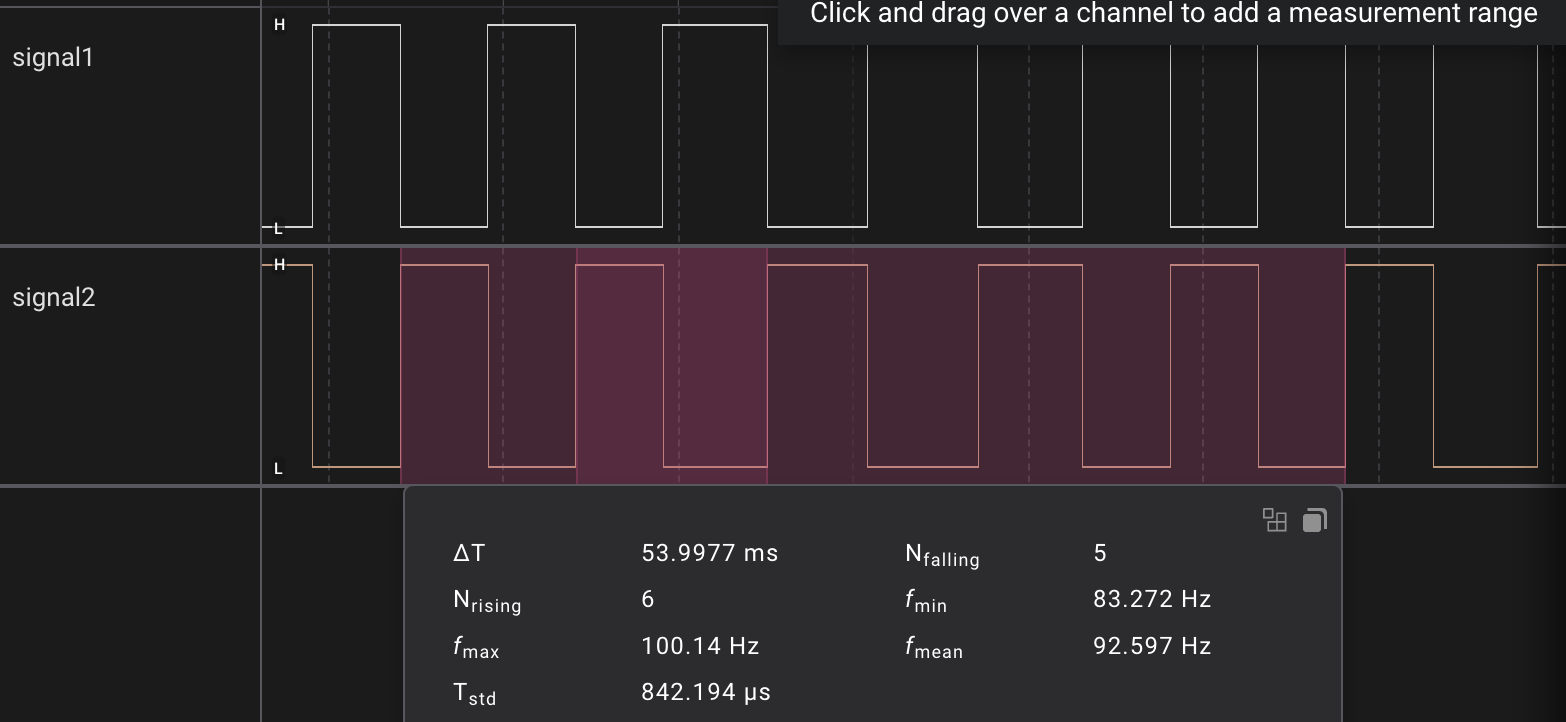Click the f max value 100.14 Hz
Viewport: 1566px width, 722px height.
700,646
